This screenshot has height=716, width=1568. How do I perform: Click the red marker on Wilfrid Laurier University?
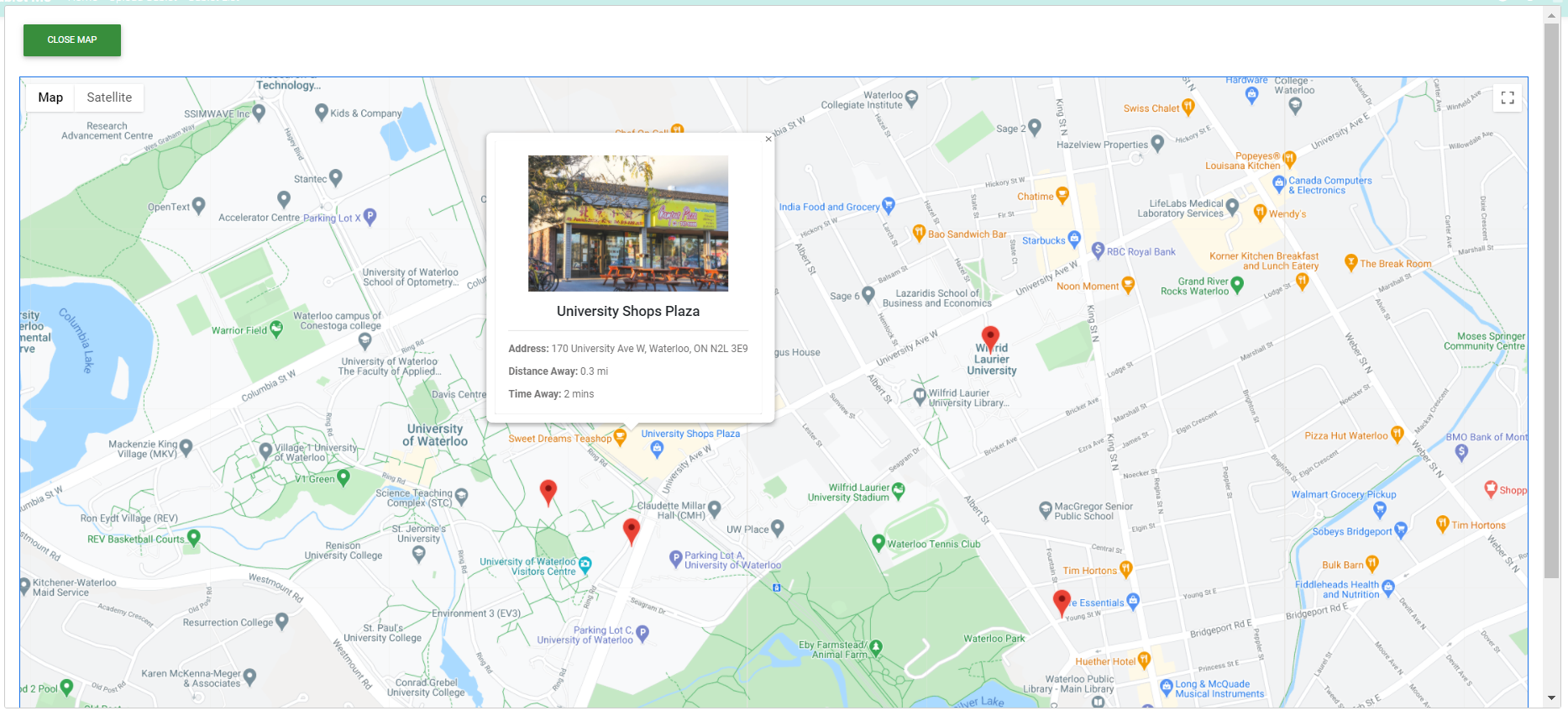[x=991, y=338]
